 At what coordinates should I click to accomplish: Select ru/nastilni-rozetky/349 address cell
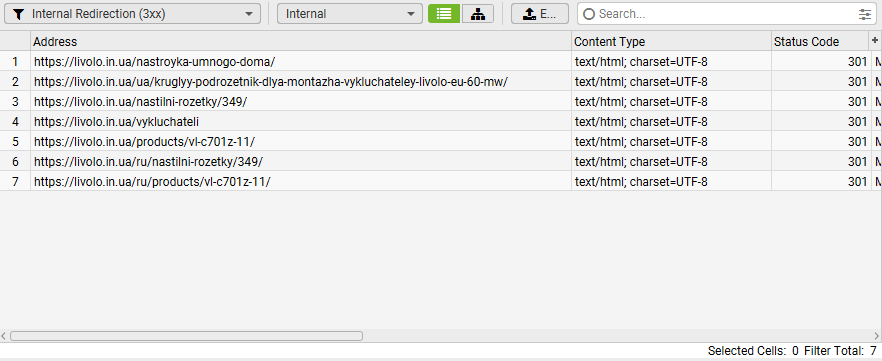(301, 161)
